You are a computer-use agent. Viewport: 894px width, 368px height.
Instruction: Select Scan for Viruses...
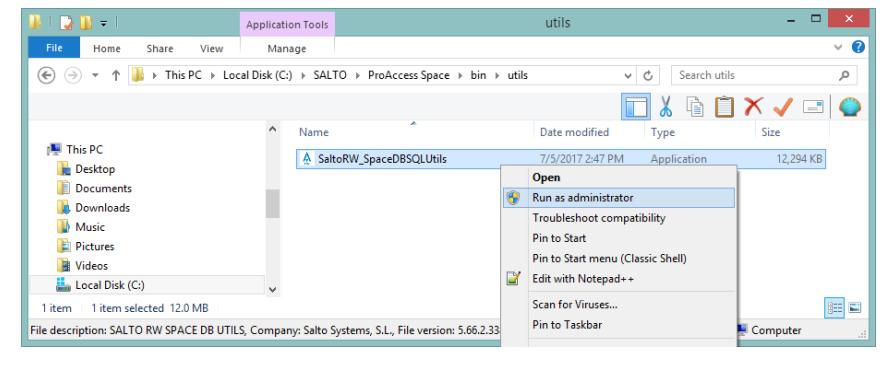click(619, 305)
